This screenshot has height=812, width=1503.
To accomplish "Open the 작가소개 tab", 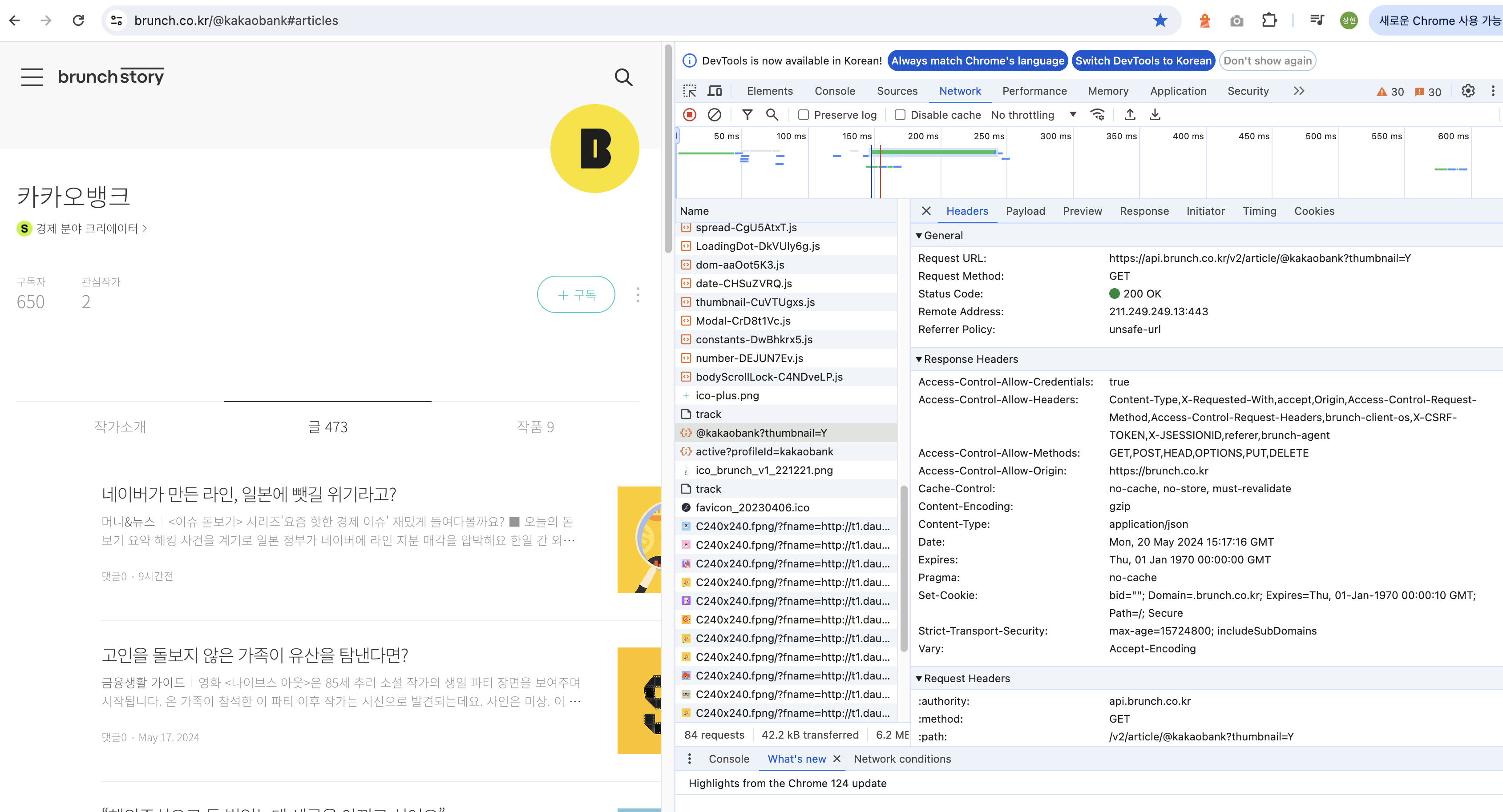I will (x=120, y=427).
